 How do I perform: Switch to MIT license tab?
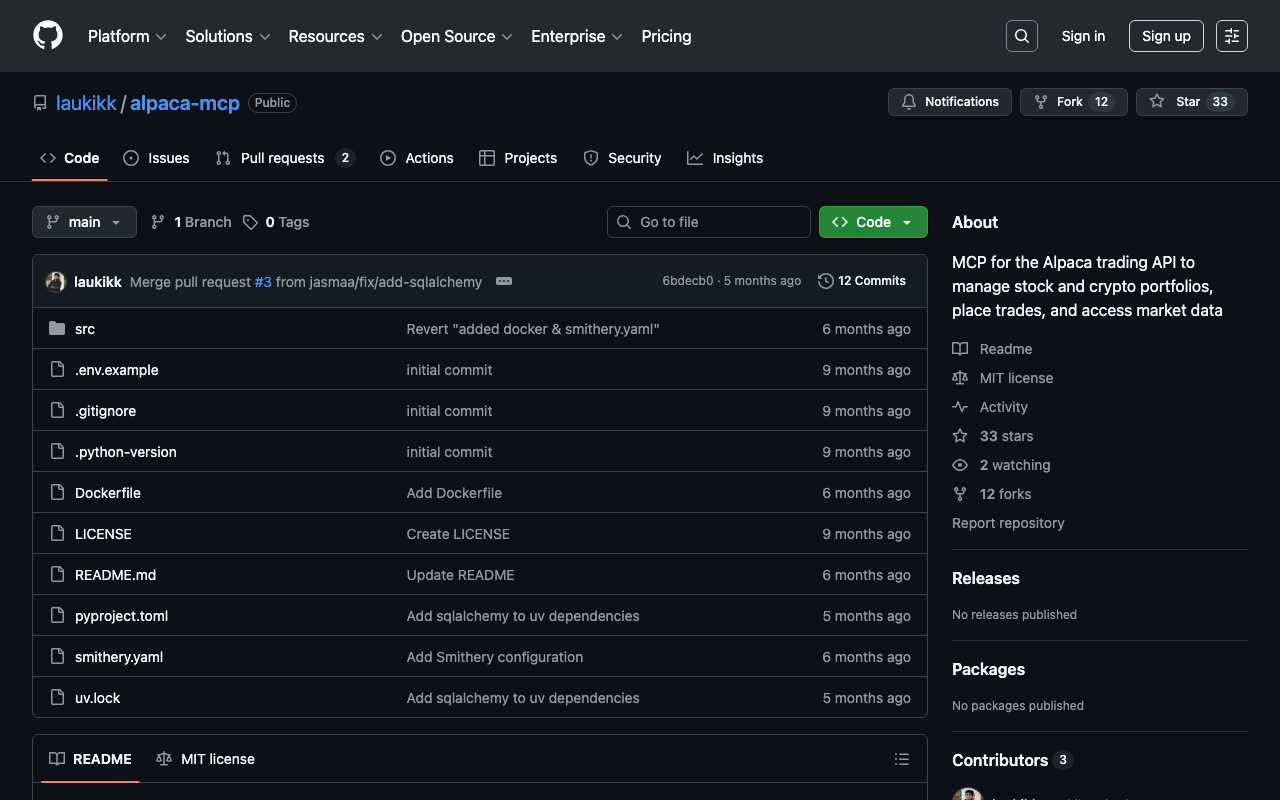pyautogui.click(x=206, y=759)
